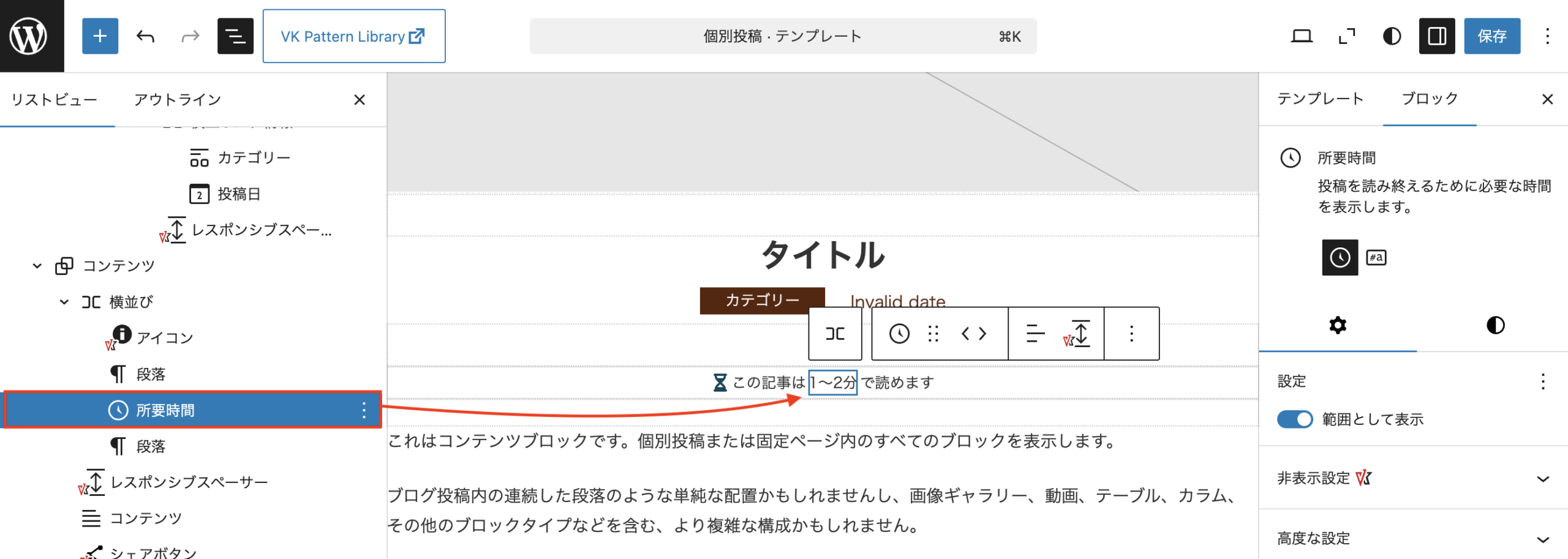
Task: Select the parent Row block toolbar button
Action: pos(835,334)
